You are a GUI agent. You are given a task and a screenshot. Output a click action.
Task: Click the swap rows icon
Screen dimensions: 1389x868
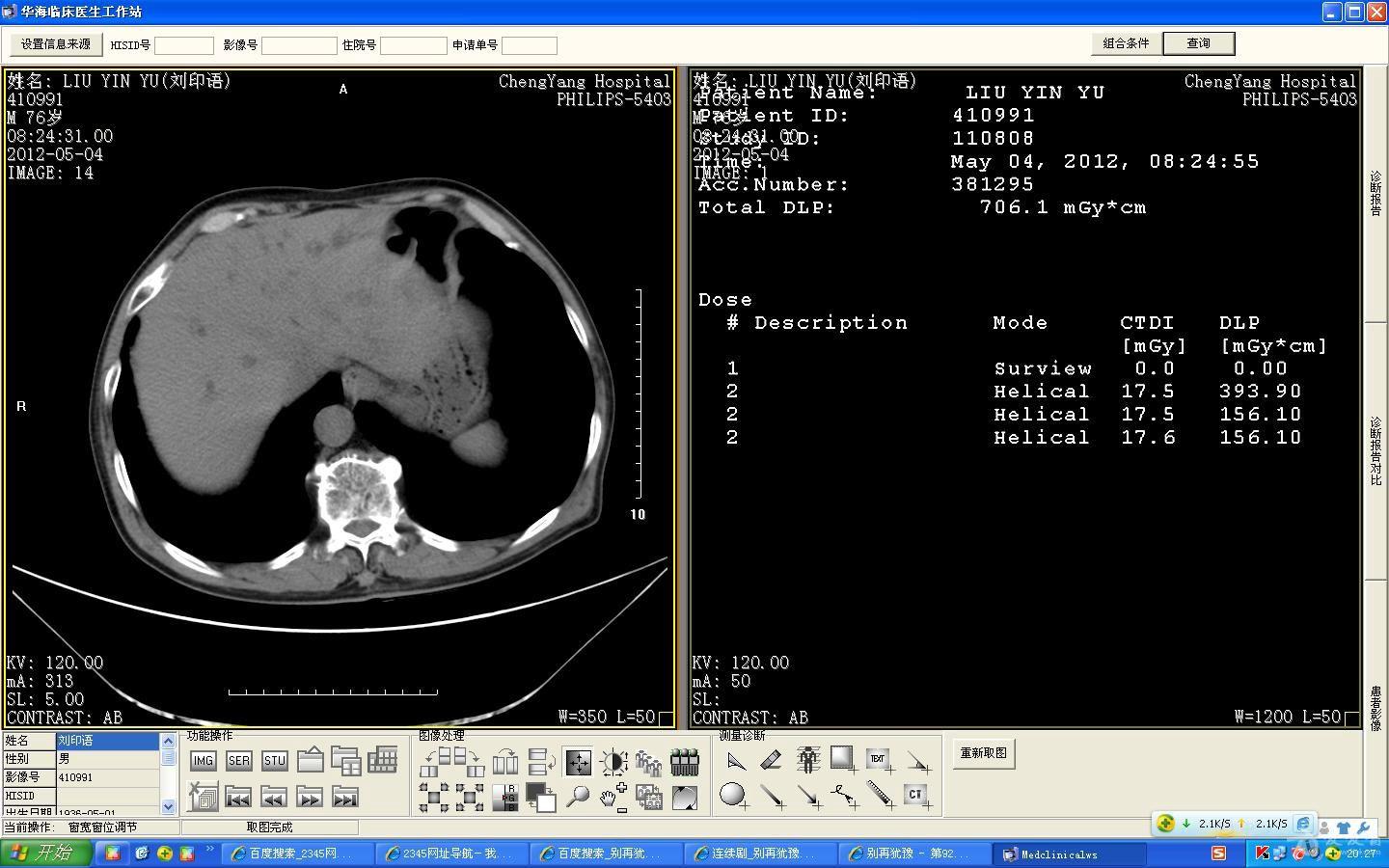tap(542, 762)
